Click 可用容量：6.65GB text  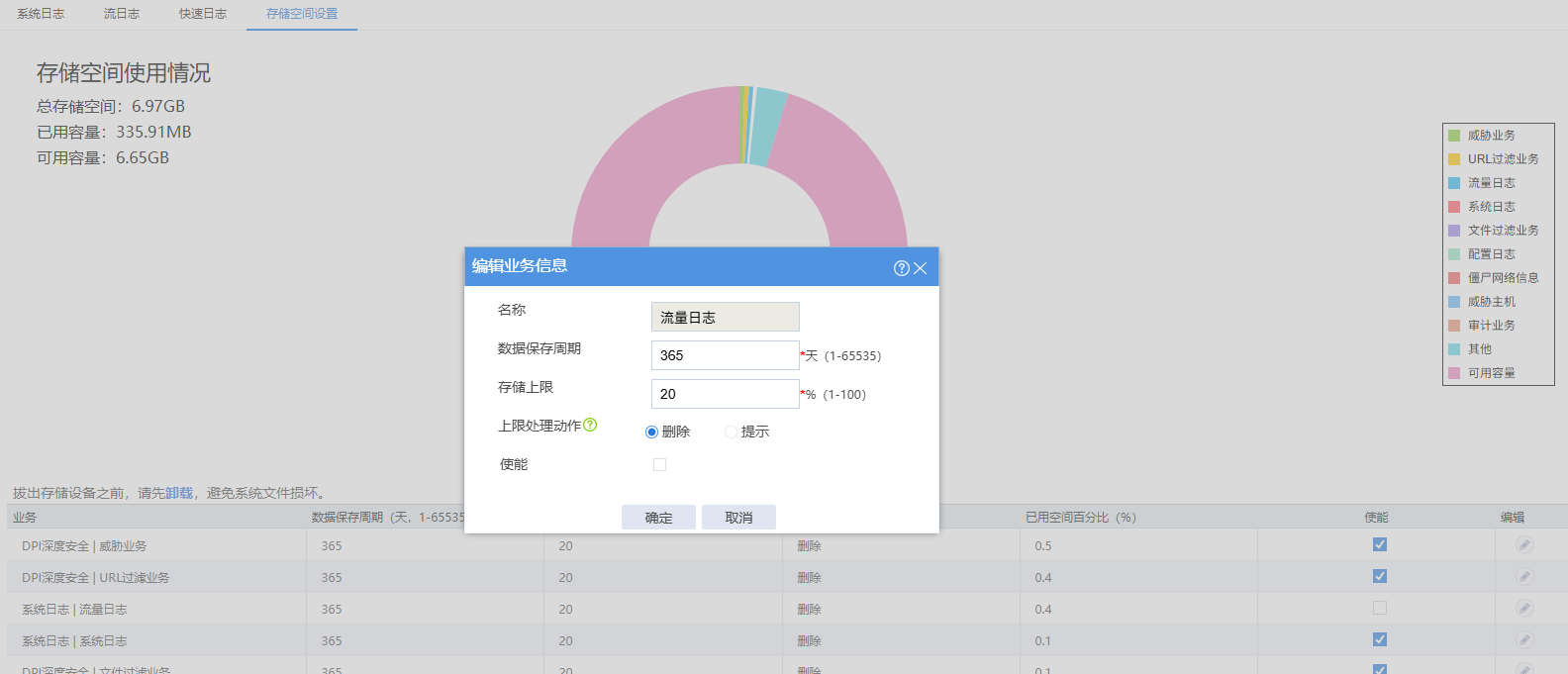(103, 157)
